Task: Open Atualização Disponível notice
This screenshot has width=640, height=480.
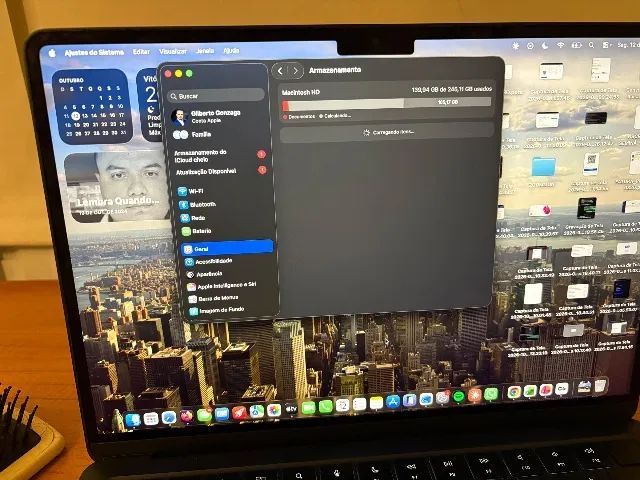Action: coord(221,171)
